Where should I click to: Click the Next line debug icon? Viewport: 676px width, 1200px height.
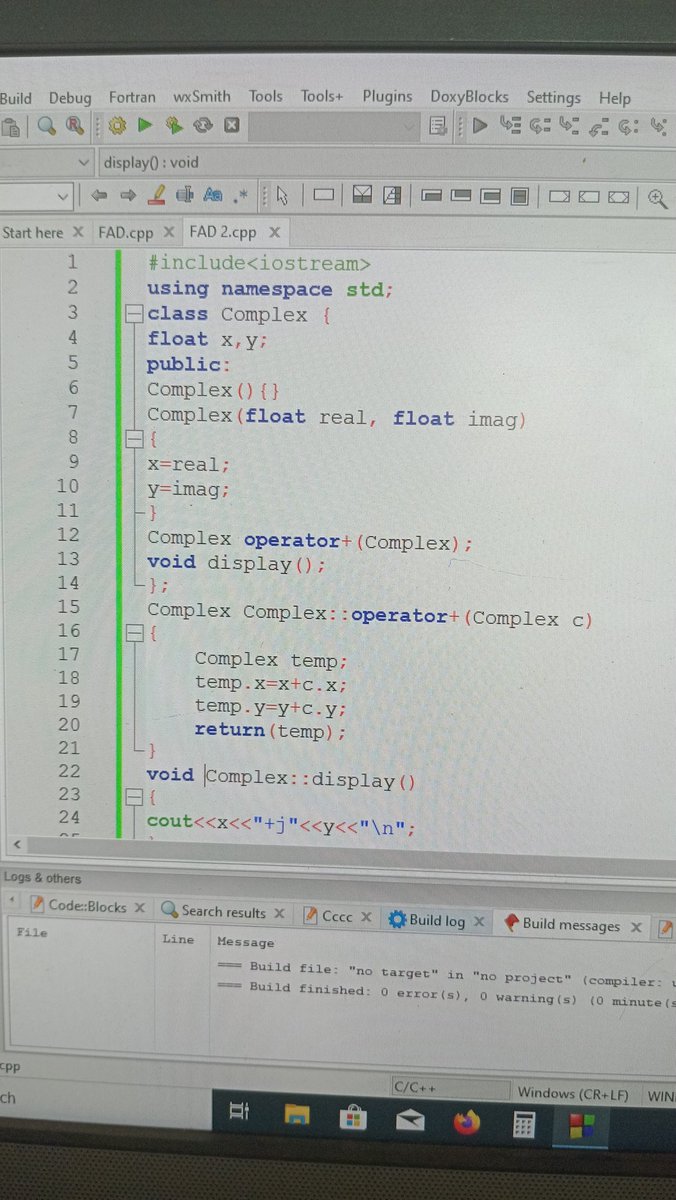(540, 126)
